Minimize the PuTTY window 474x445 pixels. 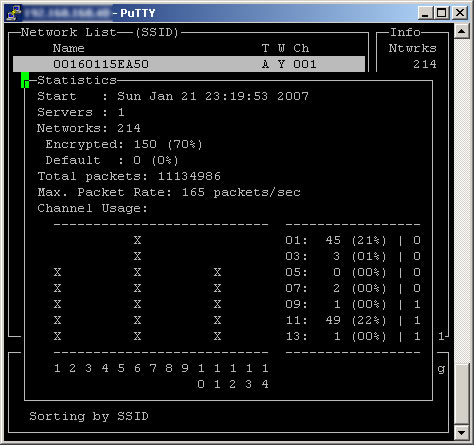click(426, 13)
